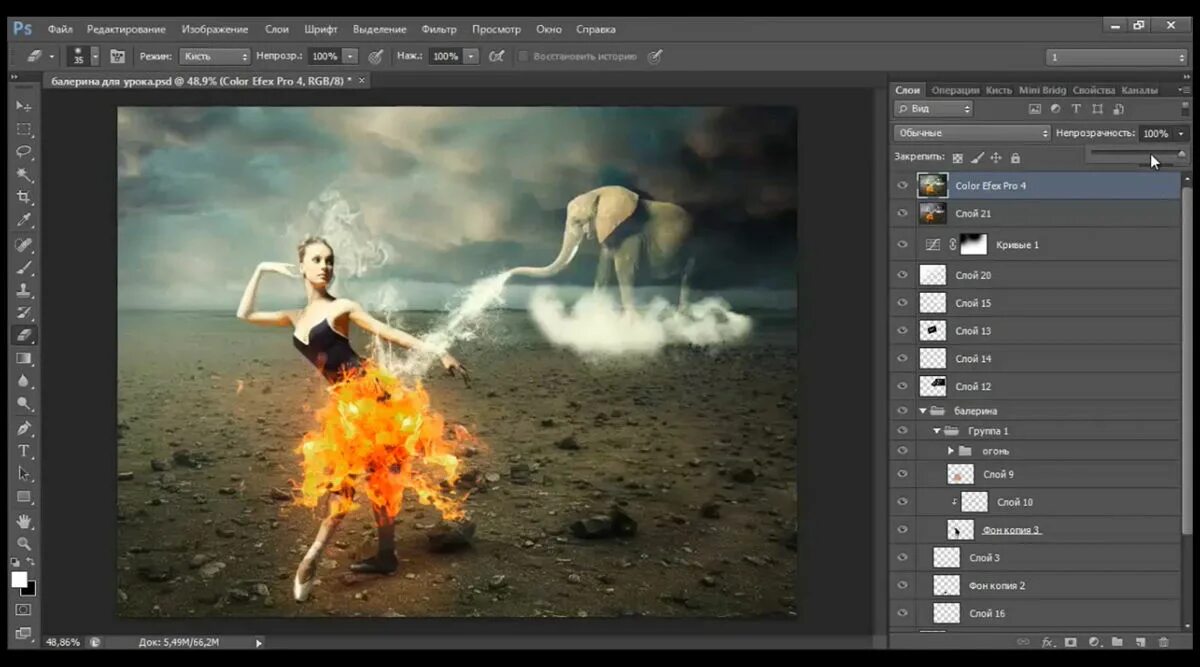Open the Обычные blend mode dropdown
Screen dimensions: 1200x667
coord(972,133)
